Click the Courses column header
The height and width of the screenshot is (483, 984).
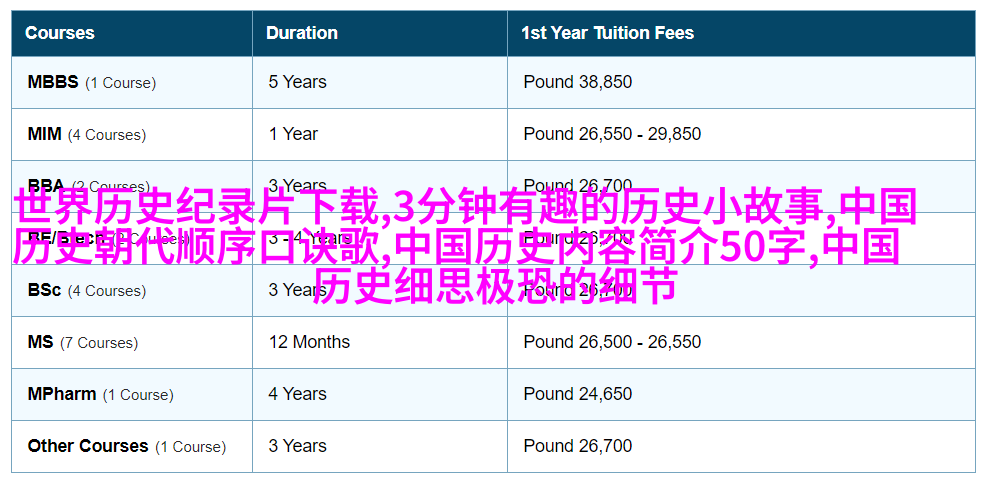(x=60, y=33)
